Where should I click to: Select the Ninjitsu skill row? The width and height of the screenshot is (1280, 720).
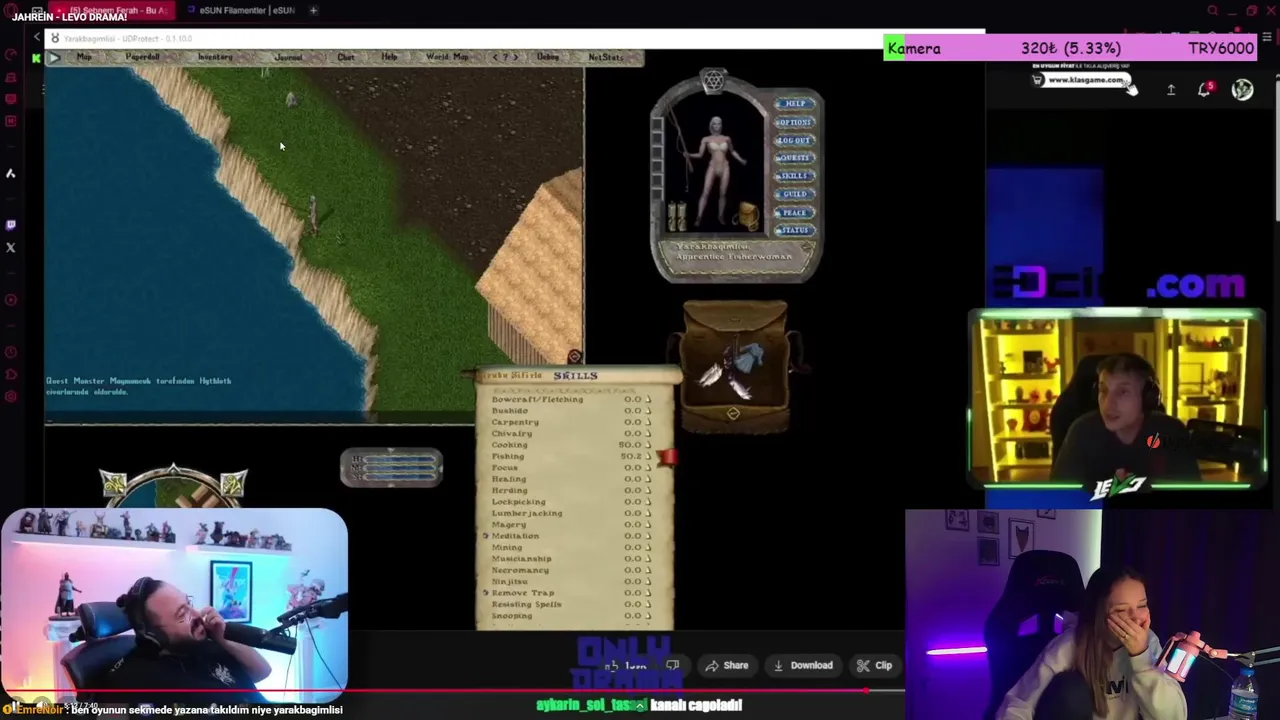point(570,581)
